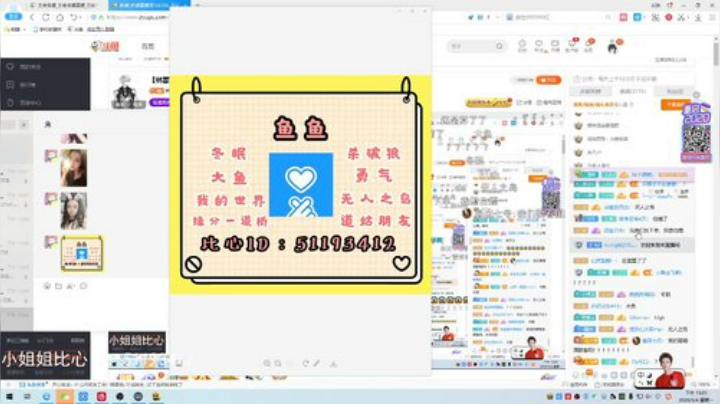
Task: Click the download icon in image viewer
Action: point(333,363)
